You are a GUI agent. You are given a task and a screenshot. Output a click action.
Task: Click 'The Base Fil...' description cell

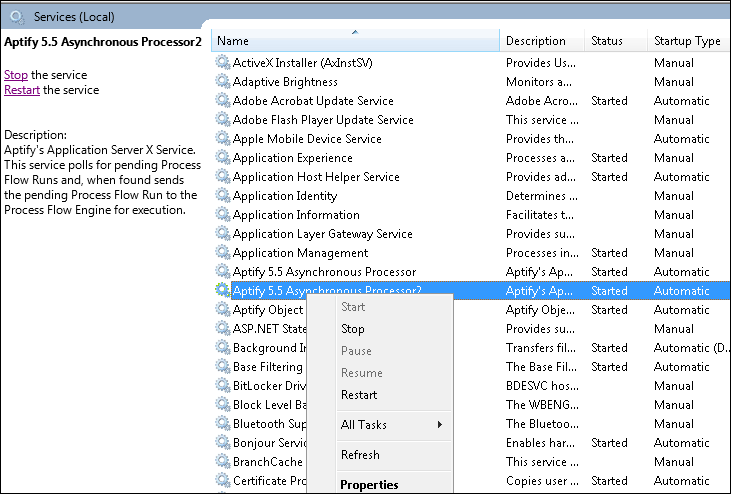541,367
